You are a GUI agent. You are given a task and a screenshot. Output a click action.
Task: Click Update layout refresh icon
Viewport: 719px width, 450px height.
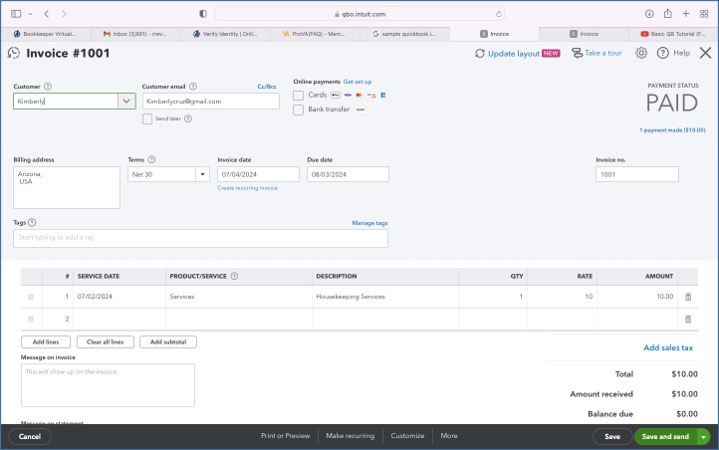tap(480, 54)
